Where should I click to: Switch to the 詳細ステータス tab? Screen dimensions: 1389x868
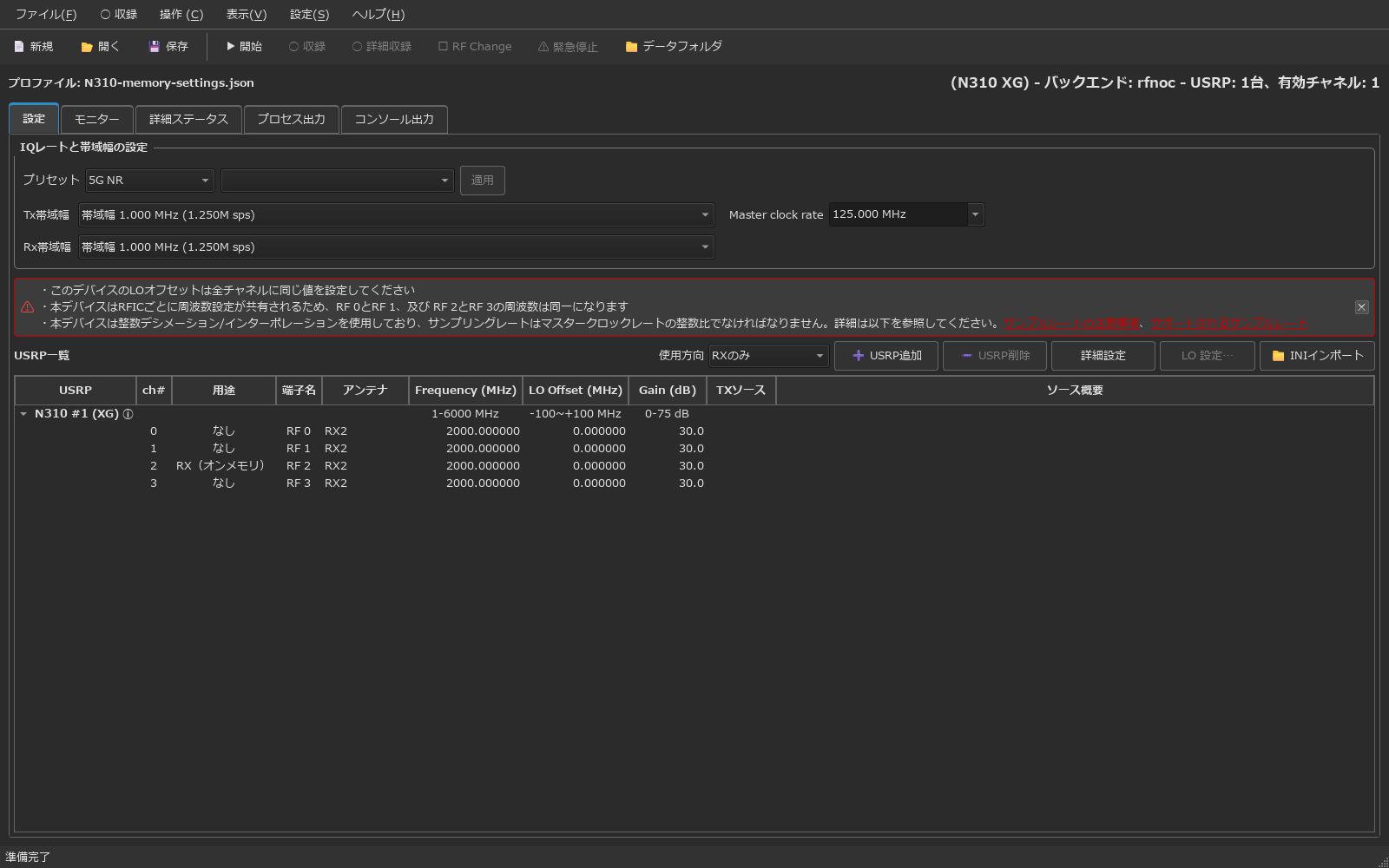(x=188, y=120)
